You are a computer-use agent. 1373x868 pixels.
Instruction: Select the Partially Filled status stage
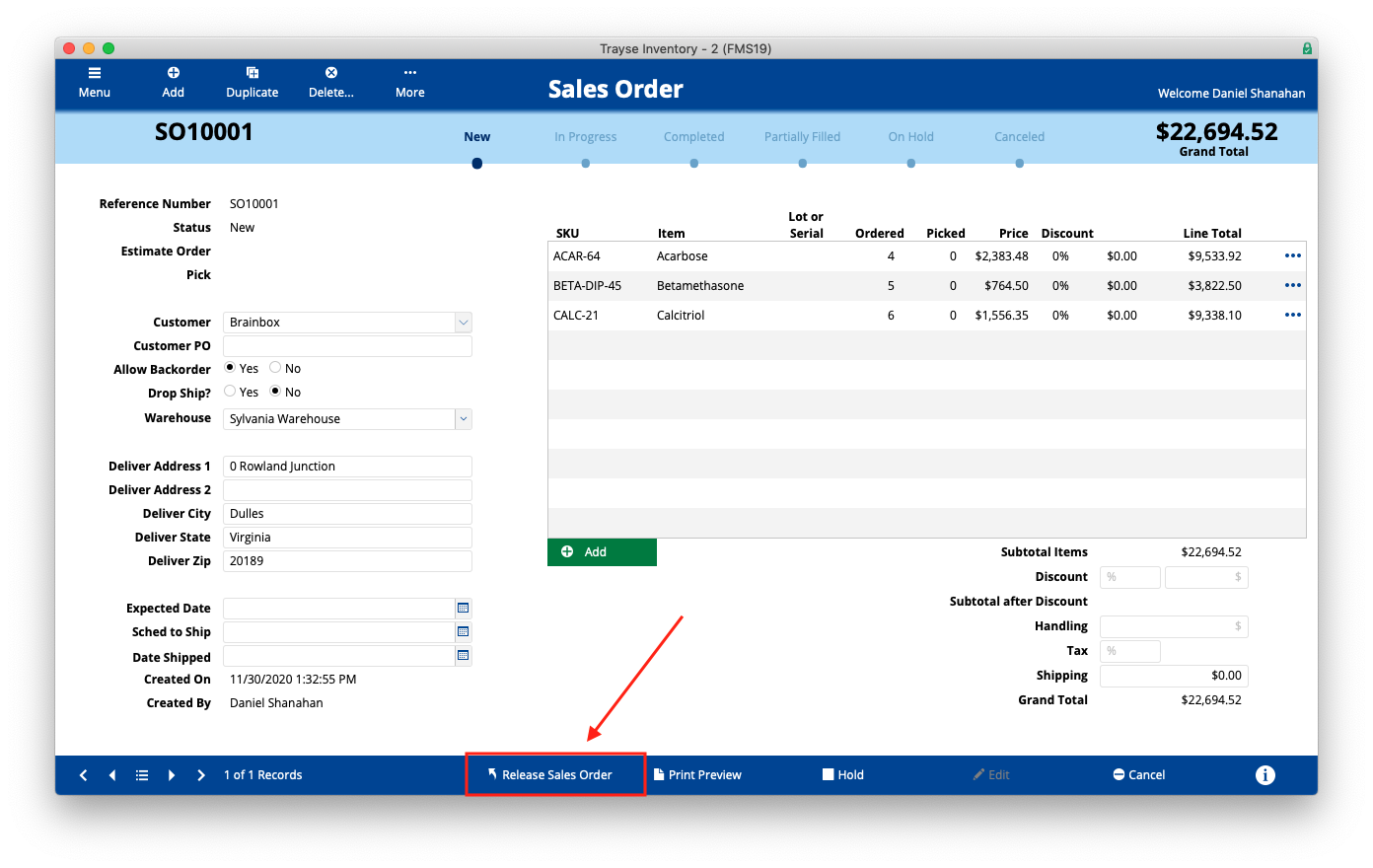803,137
